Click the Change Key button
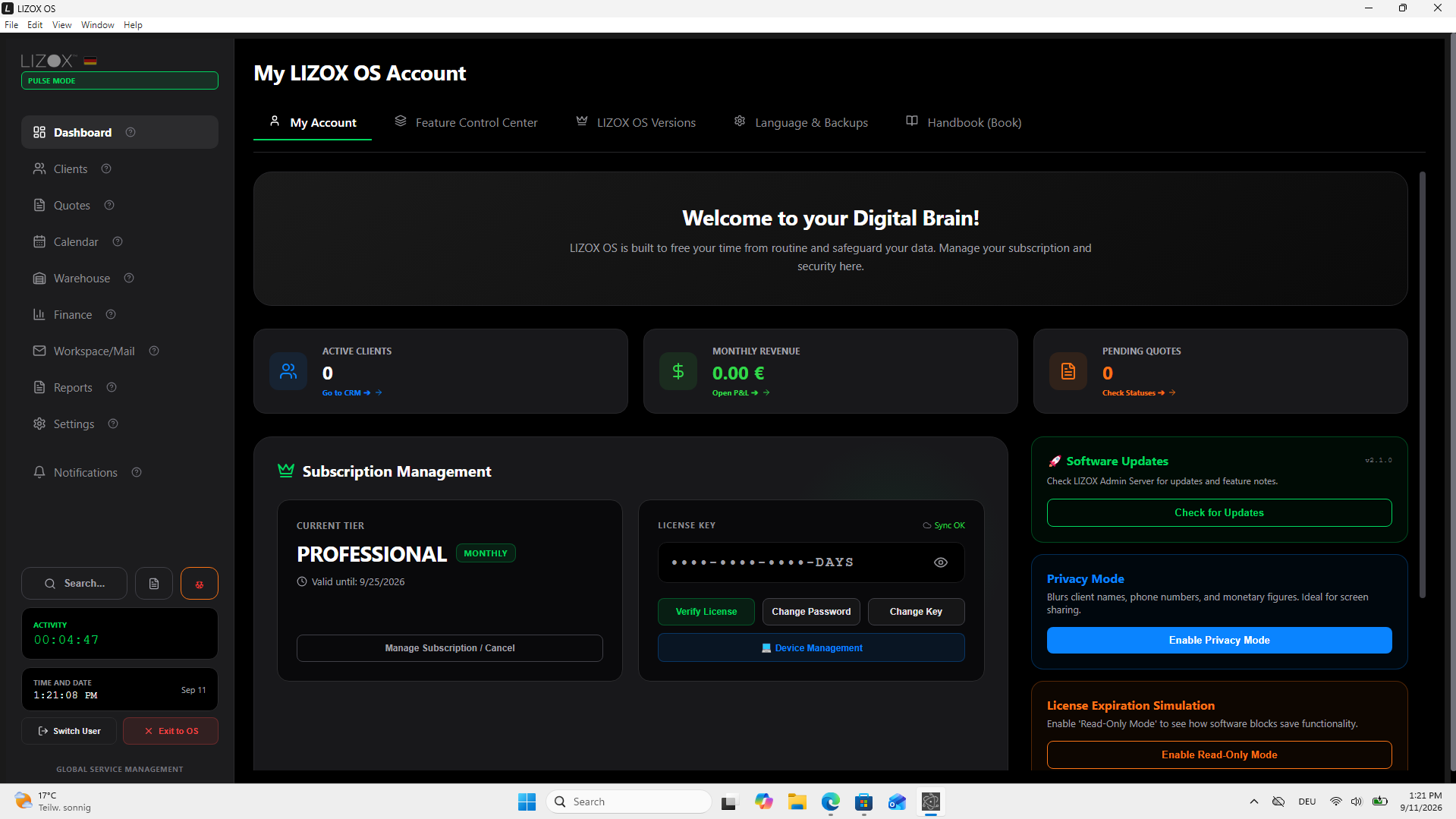 click(x=916, y=612)
